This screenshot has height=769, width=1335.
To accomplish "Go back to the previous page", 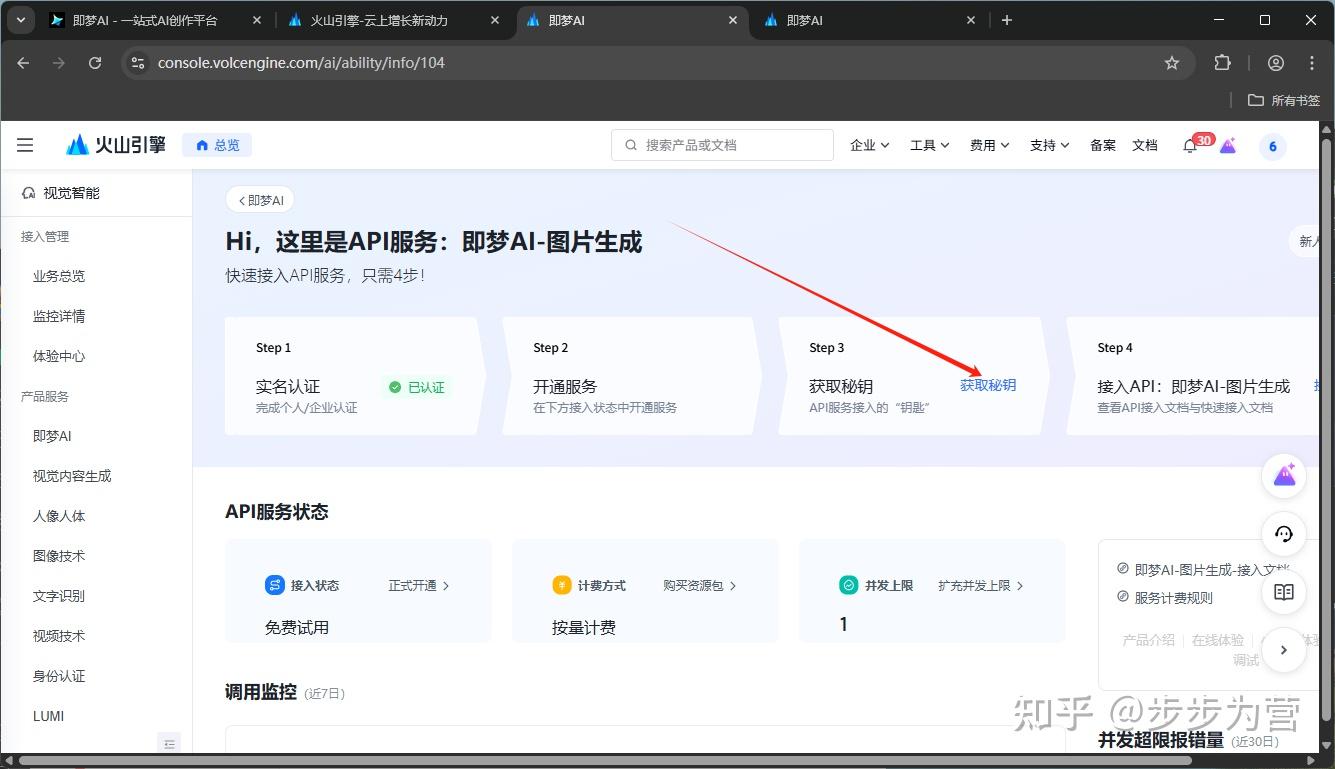I will pos(23,63).
